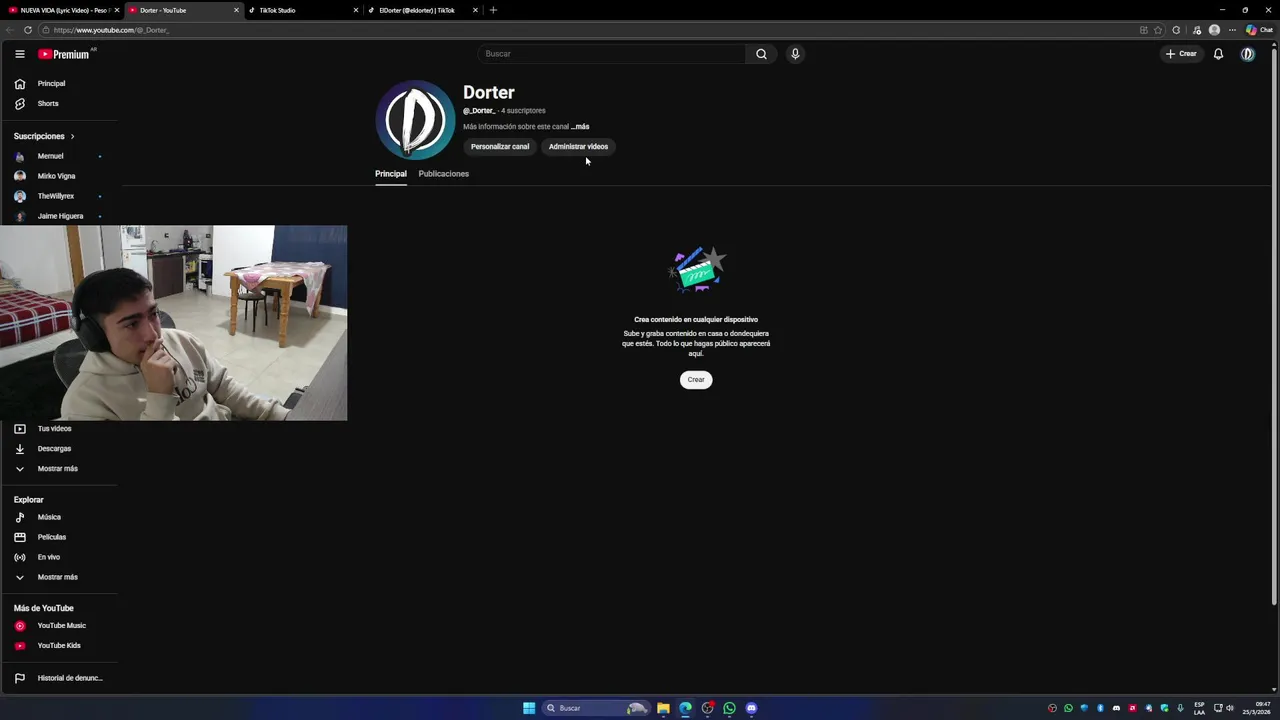
Task: Add this page to favorites with the star icon
Action: [1158, 30]
